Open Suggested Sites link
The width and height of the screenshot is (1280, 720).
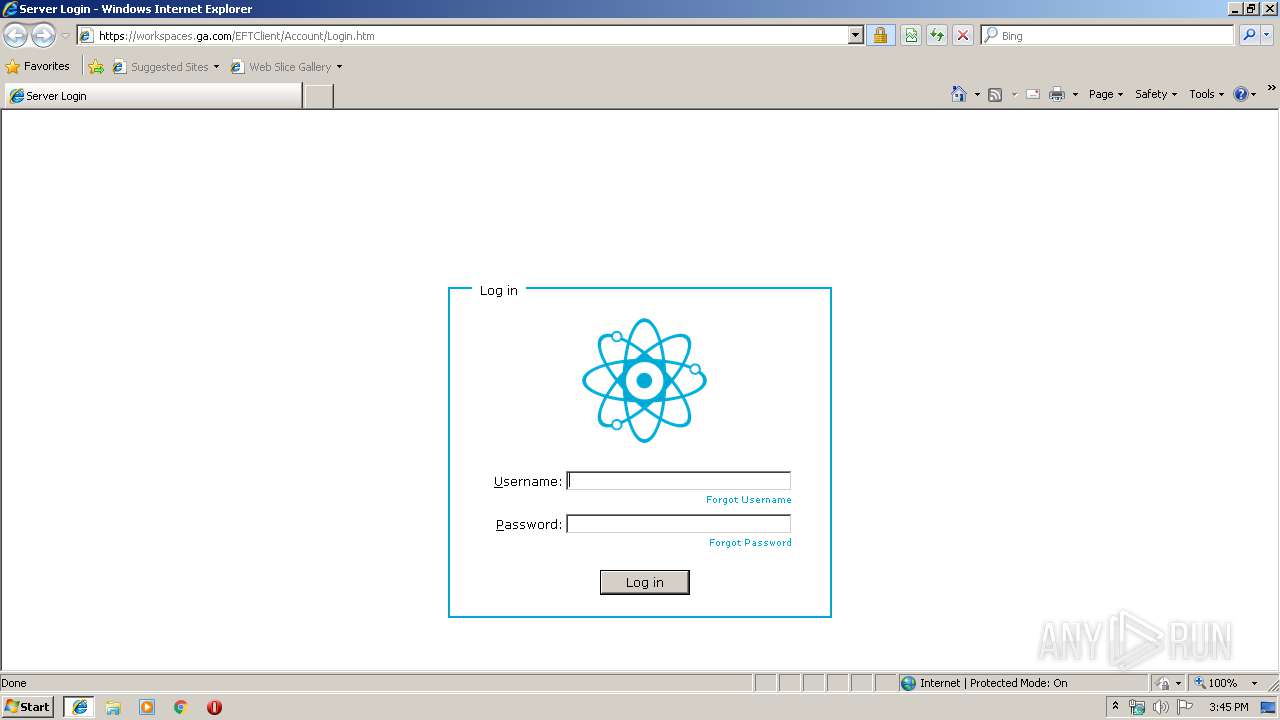tap(165, 67)
